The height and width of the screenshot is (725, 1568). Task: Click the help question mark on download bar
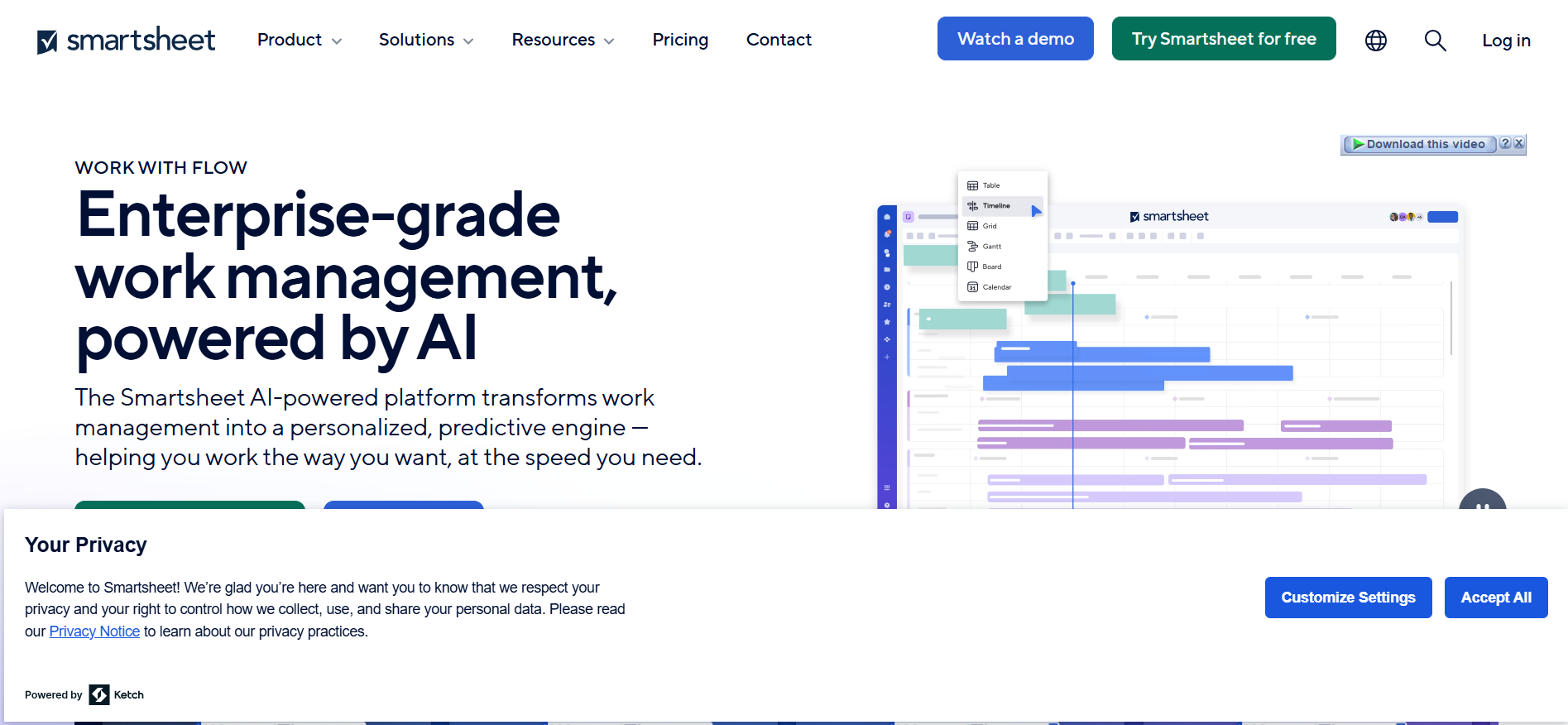[1505, 143]
